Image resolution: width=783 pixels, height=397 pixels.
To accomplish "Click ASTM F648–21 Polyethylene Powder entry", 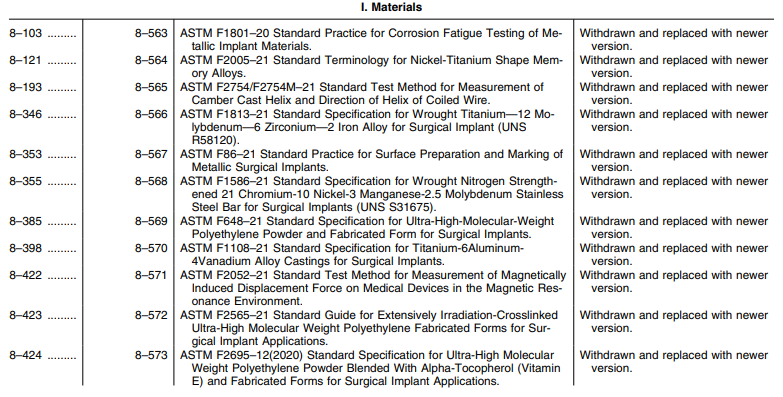I will (x=367, y=228).
